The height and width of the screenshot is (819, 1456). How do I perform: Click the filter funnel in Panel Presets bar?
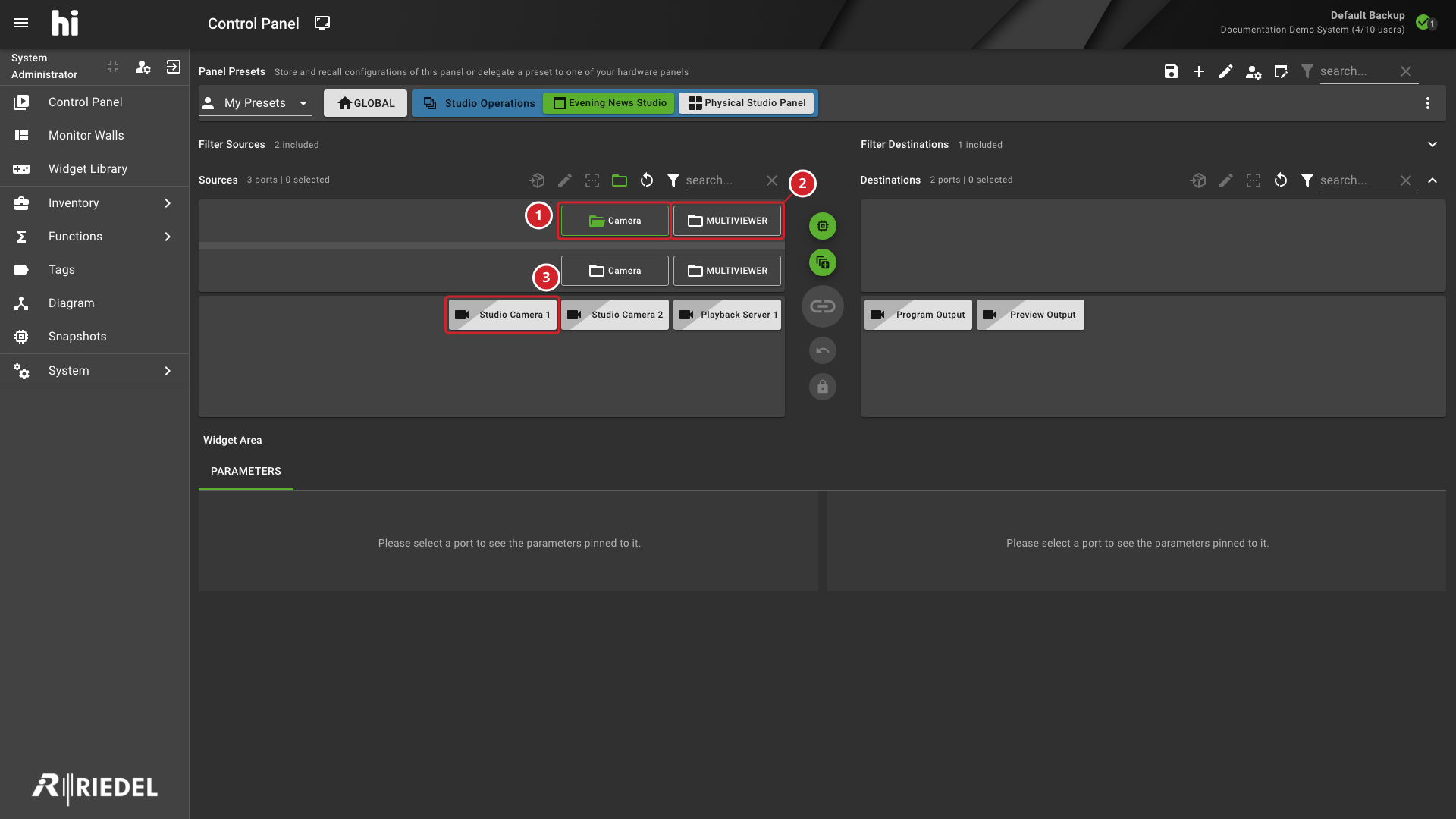(1307, 71)
